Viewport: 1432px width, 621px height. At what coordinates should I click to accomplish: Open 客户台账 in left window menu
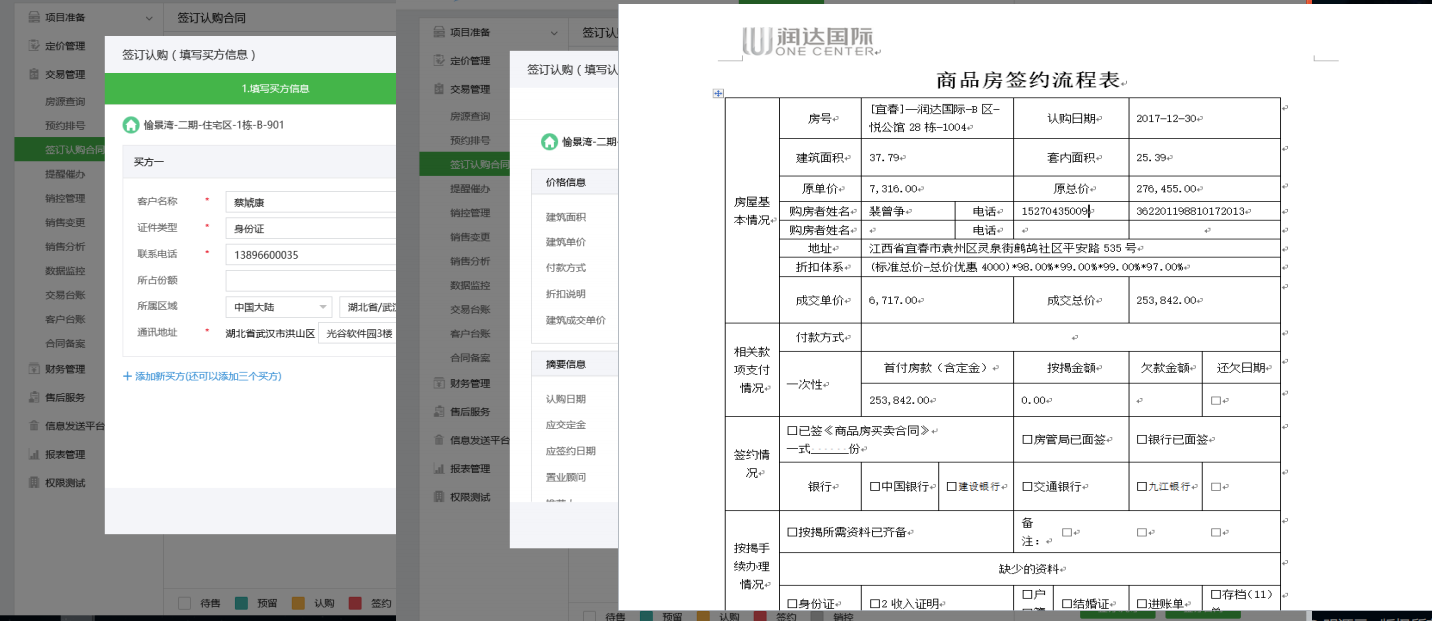(x=65, y=319)
